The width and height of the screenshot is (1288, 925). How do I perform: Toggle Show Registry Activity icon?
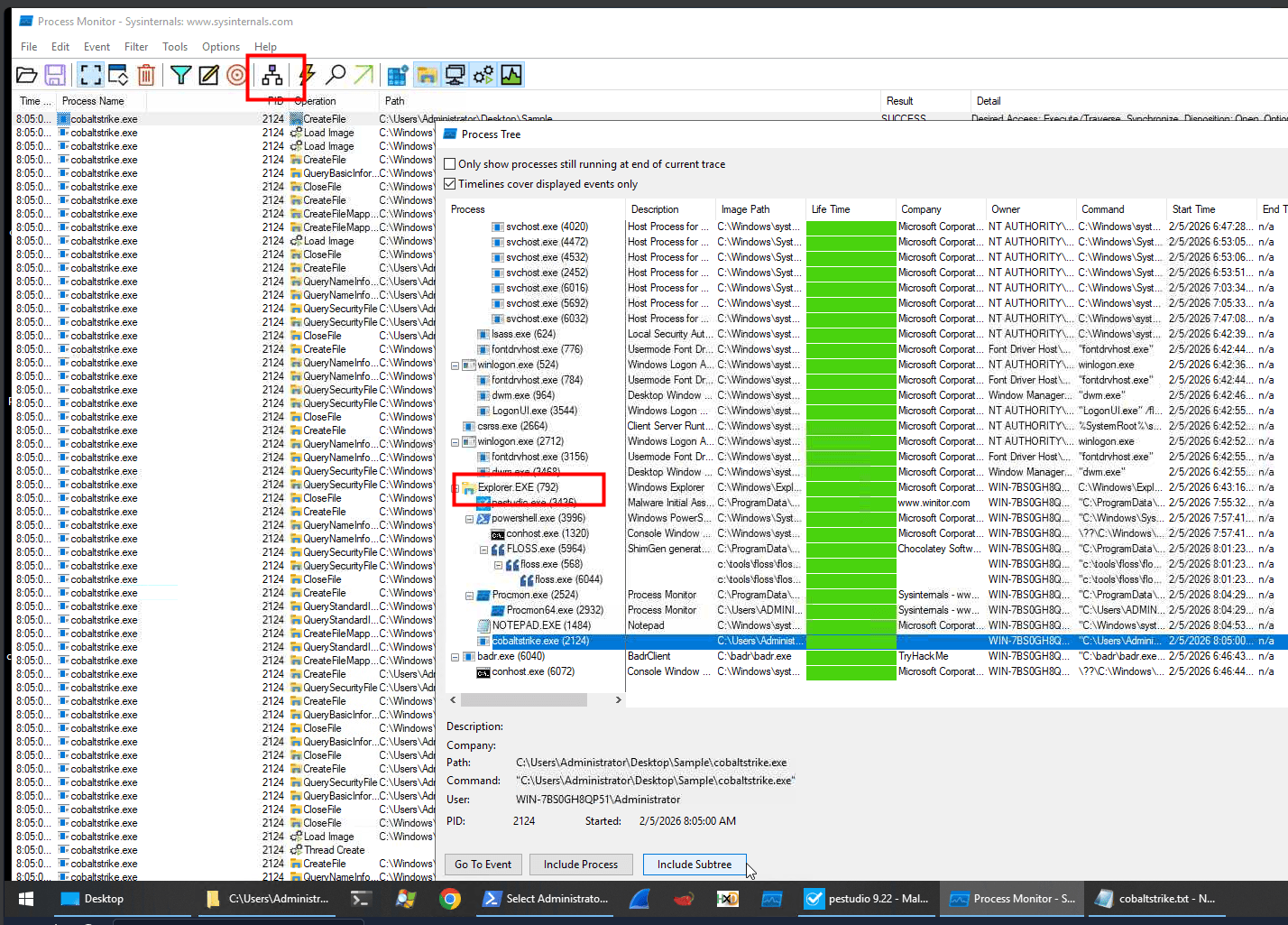398,76
